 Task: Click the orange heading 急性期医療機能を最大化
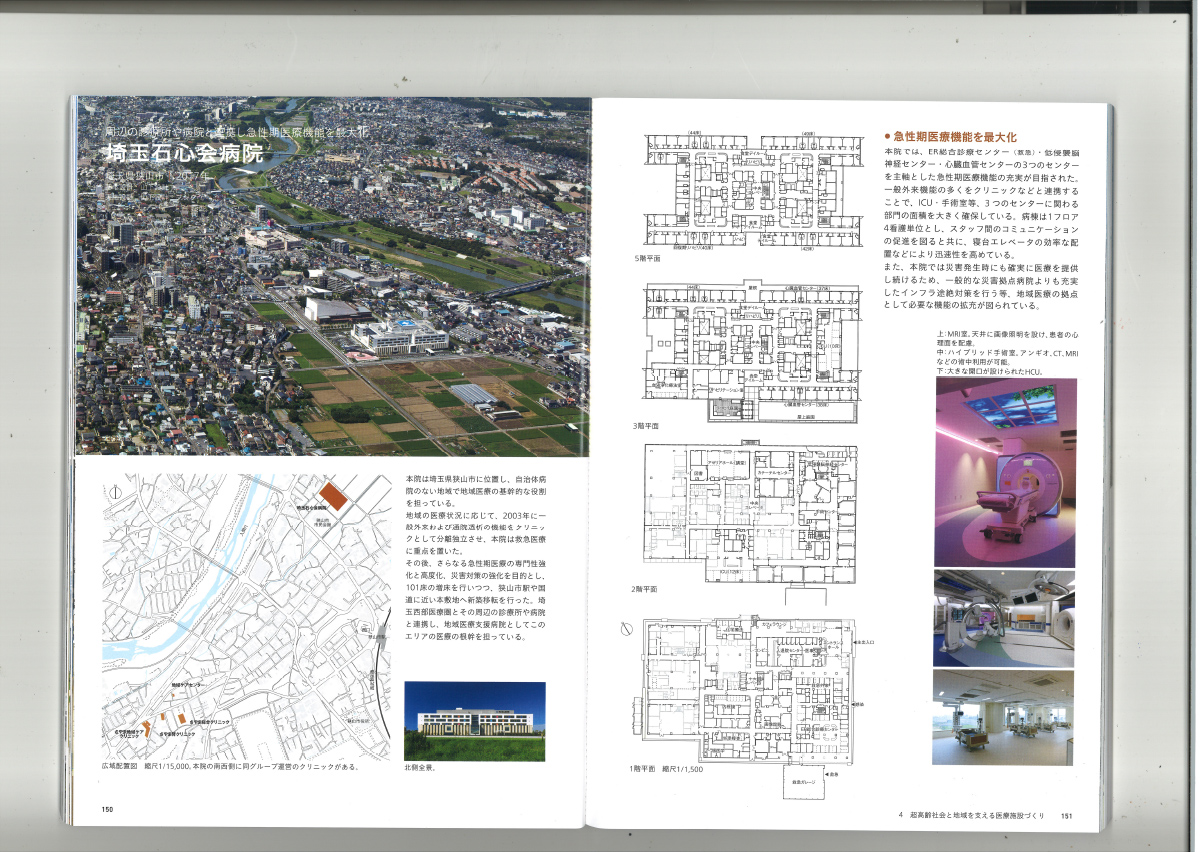pyautogui.click(x=954, y=136)
